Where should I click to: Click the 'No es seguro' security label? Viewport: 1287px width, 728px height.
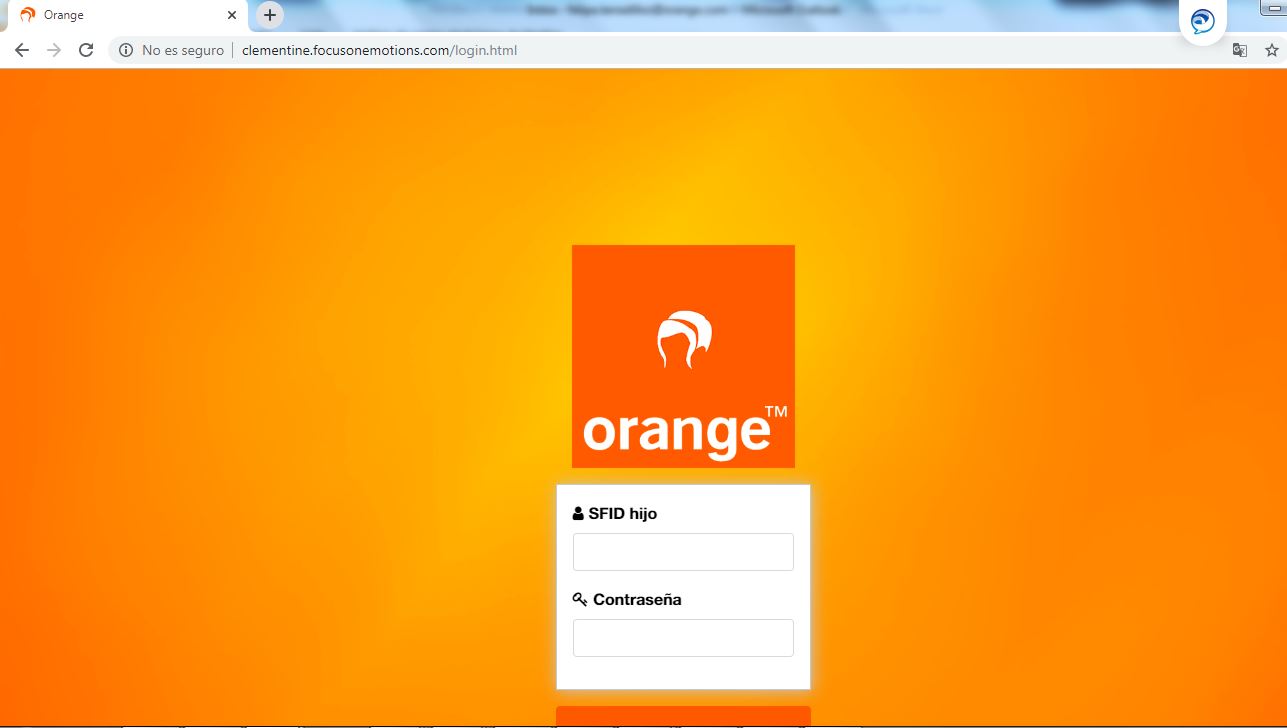click(x=183, y=50)
